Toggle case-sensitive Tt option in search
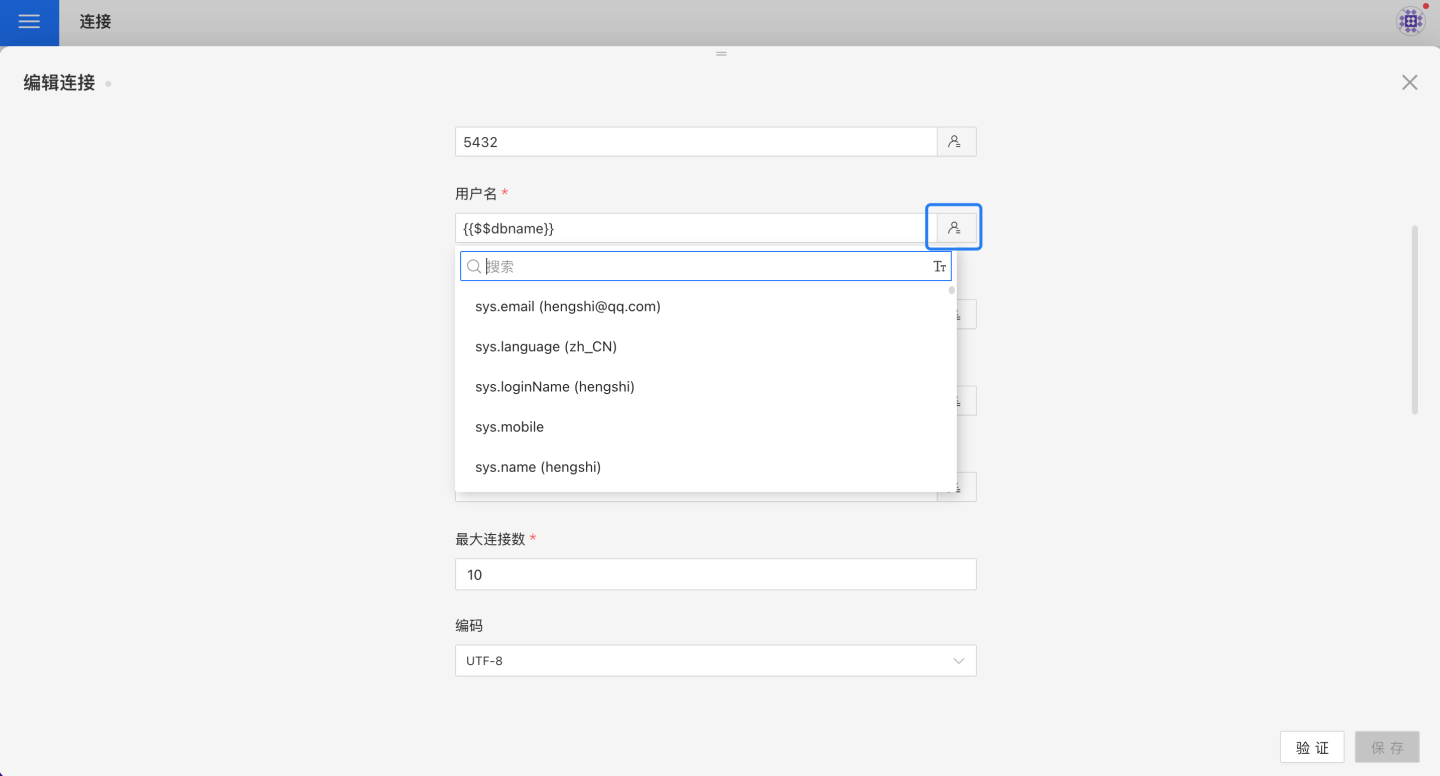The image size is (1440, 776). pyautogui.click(x=939, y=267)
